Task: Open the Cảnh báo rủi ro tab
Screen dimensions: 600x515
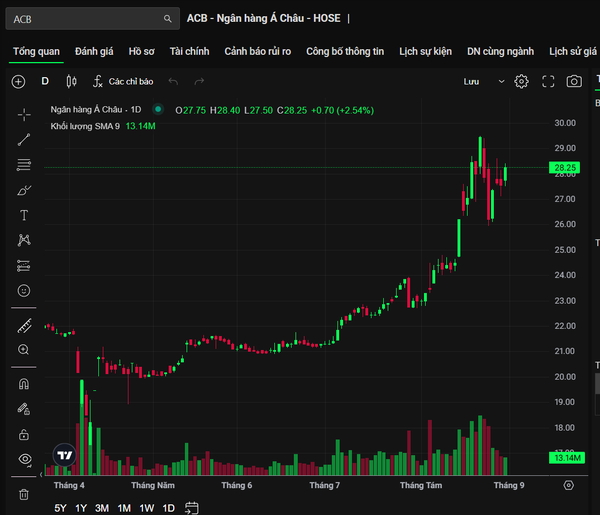Action: 258,51
